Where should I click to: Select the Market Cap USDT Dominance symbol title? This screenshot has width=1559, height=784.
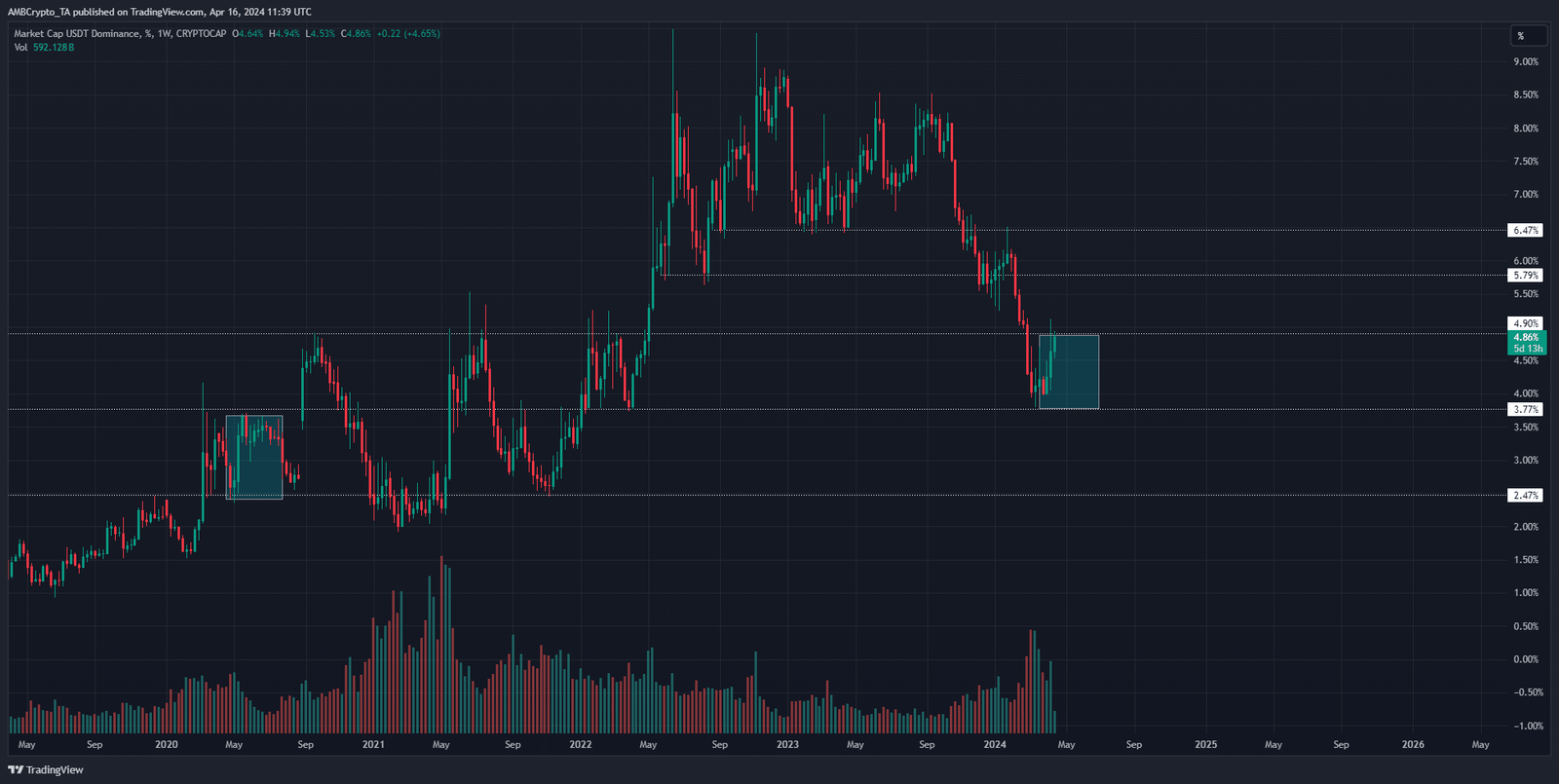pos(120,34)
